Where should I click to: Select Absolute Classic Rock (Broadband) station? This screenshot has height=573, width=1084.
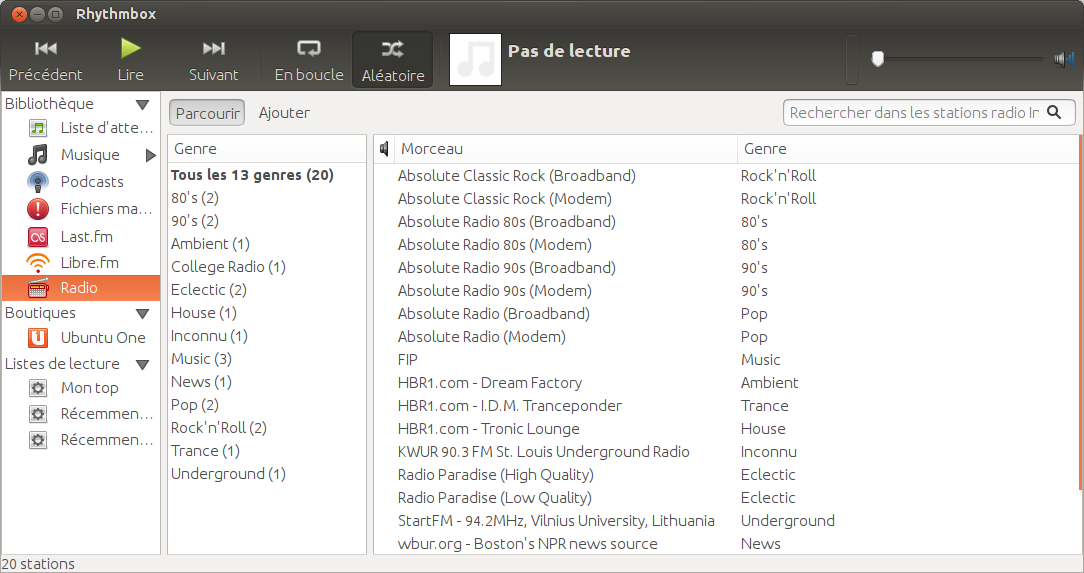click(726, 176)
